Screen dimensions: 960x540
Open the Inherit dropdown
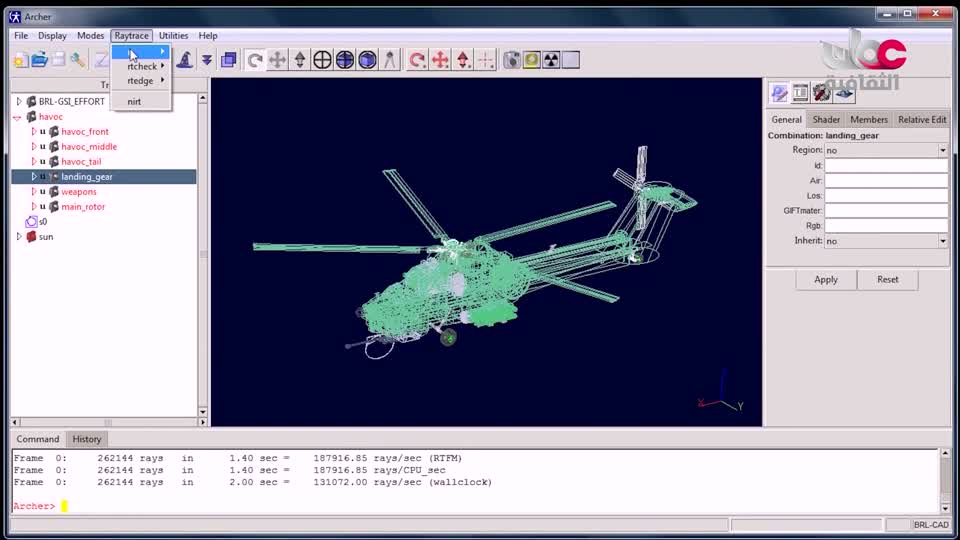(x=942, y=241)
